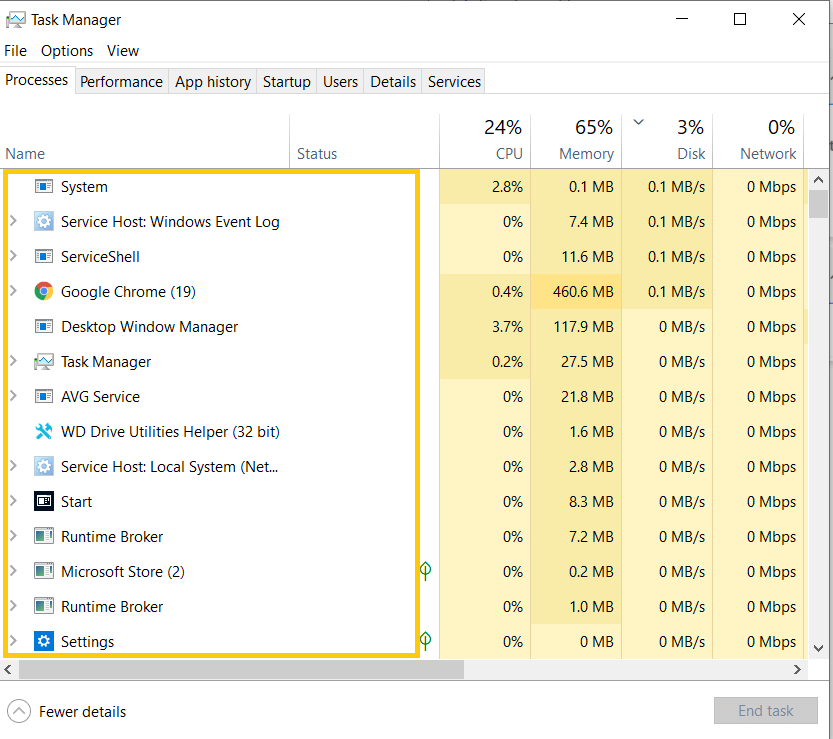Switch to the Performance tab

tap(121, 81)
